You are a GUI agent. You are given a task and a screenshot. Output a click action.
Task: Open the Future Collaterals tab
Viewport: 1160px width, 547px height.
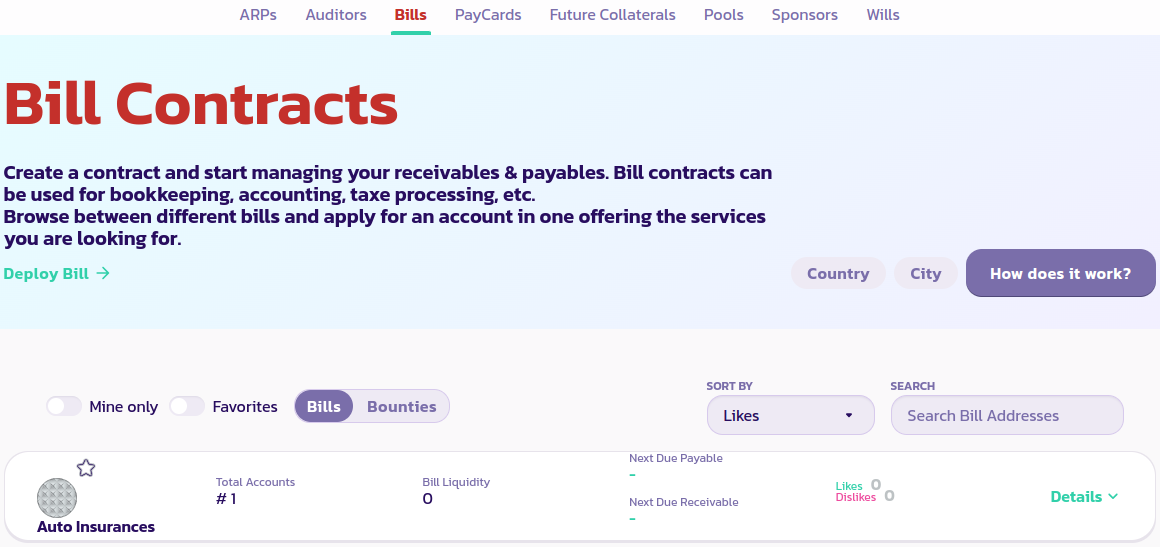pos(612,15)
